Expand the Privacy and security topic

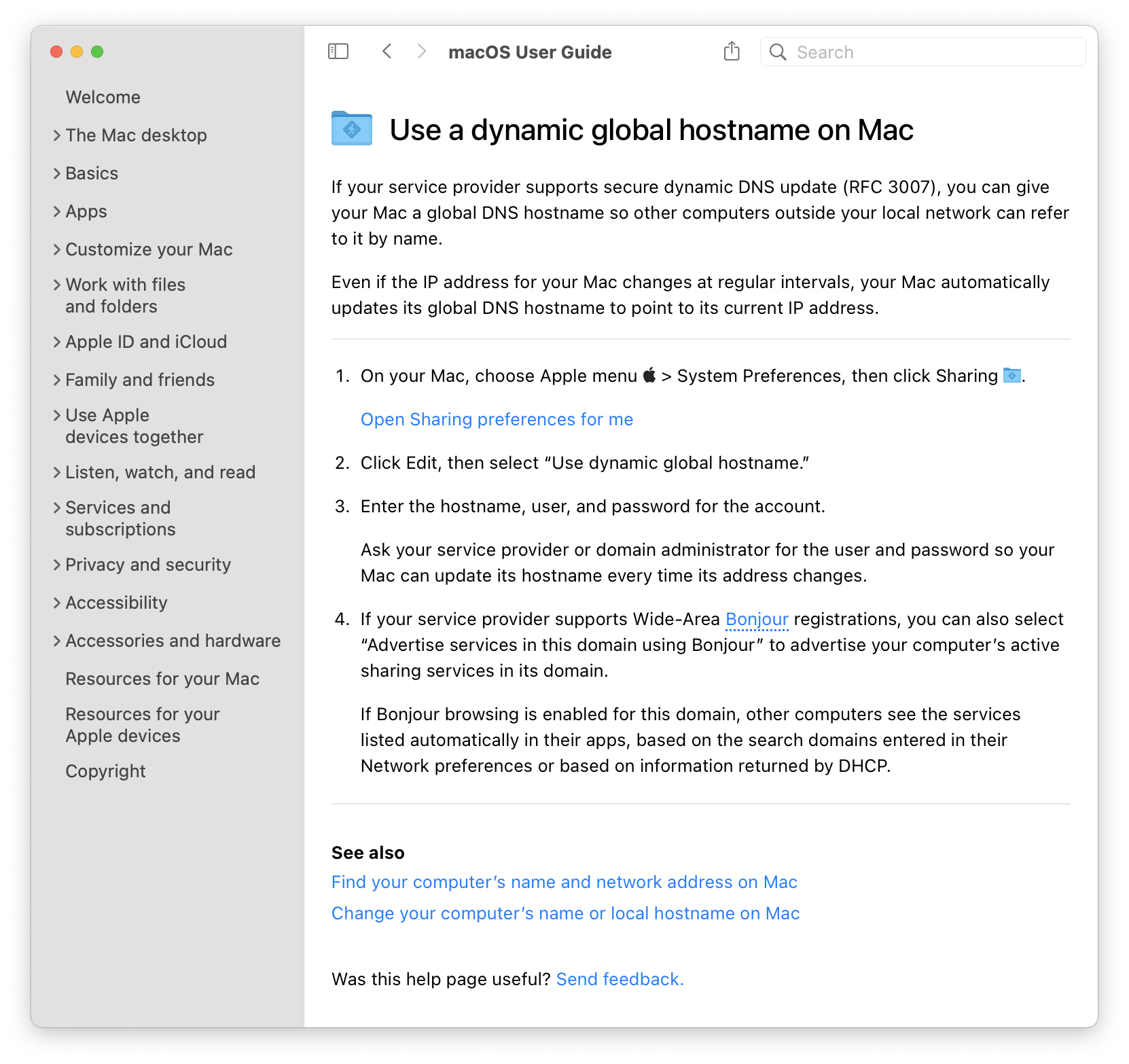tap(57, 565)
